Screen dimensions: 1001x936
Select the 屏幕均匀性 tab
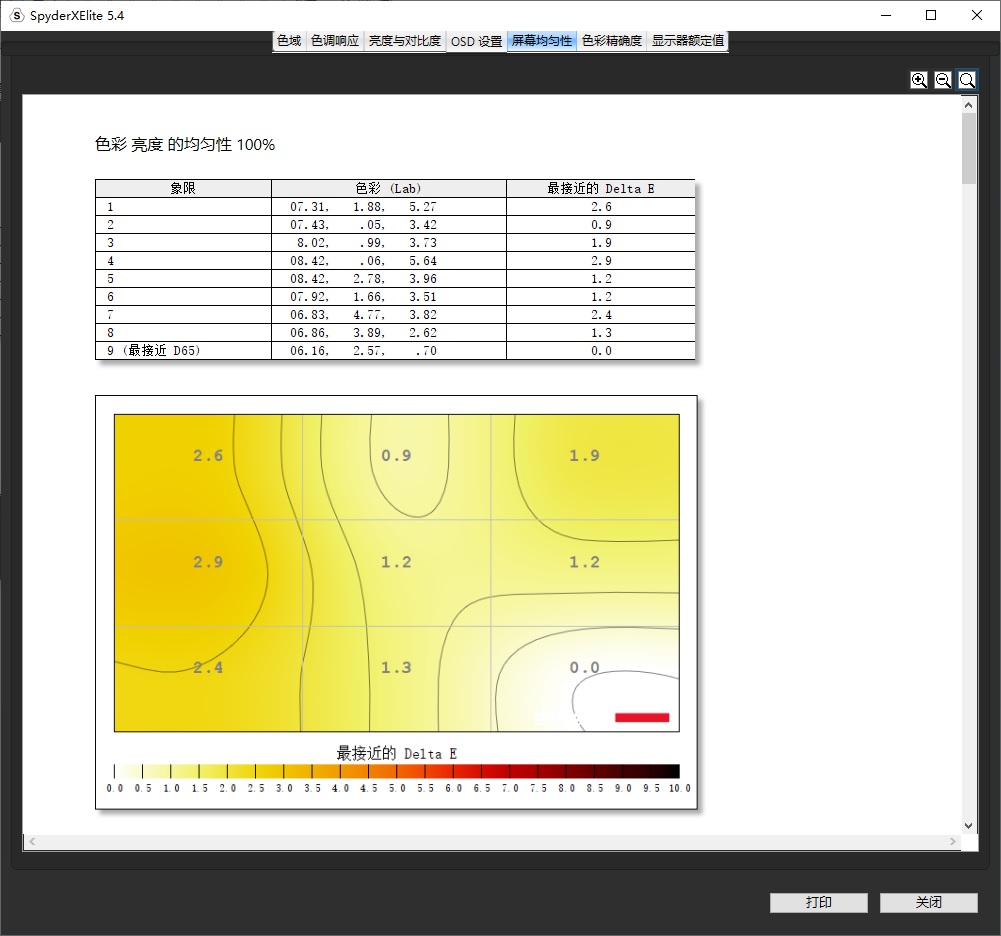tap(542, 41)
